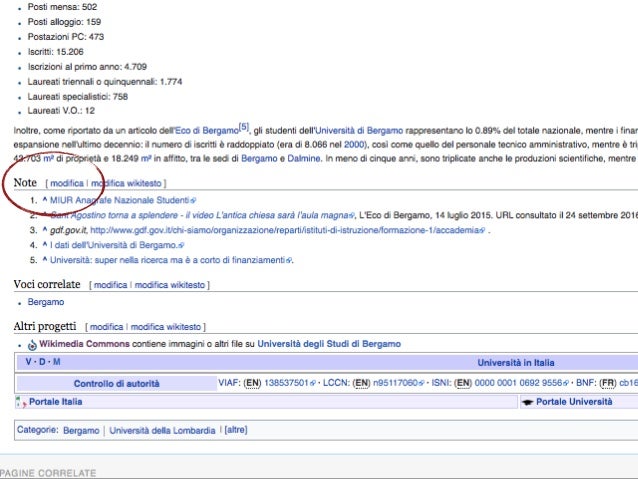This screenshot has width=638, height=479.
Task: Open the Portale Italia link
Action: (x=55, y=402)
